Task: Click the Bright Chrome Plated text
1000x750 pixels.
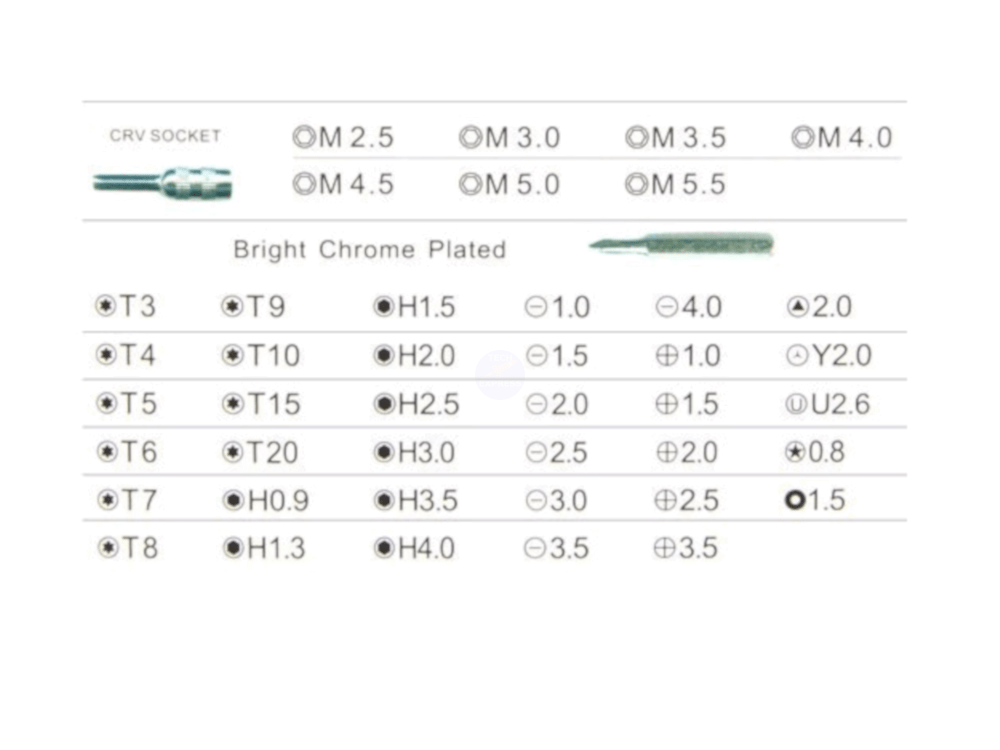Action: coord(369,250)
